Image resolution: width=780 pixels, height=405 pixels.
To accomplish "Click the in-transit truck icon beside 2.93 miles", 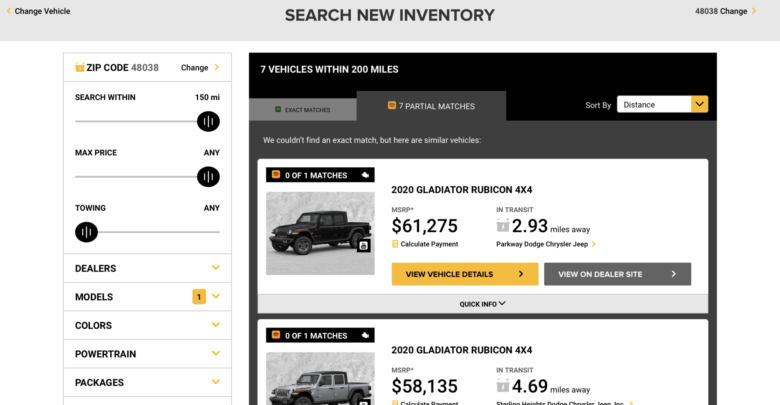I will (503, 225).
